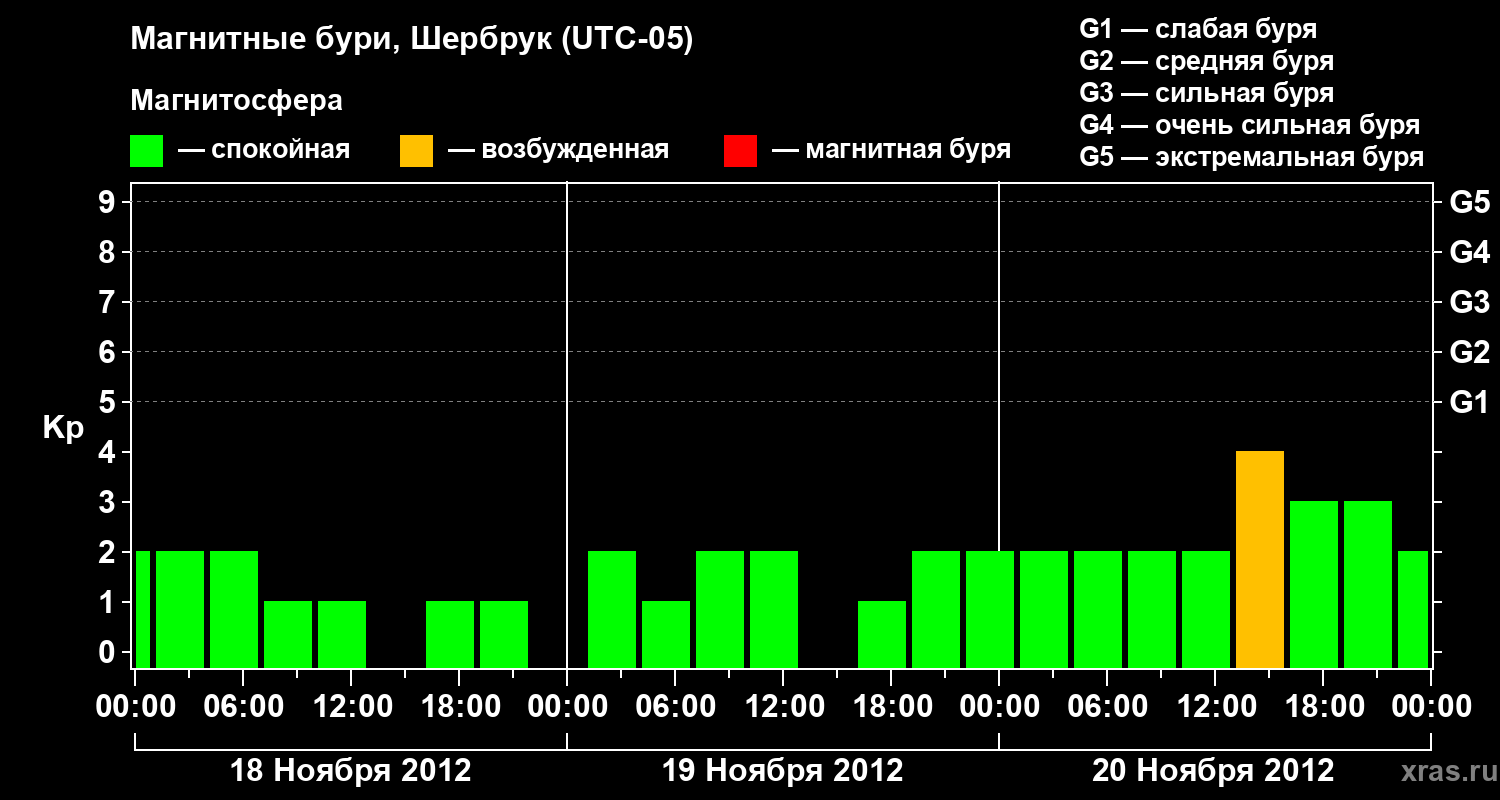The height and width of the screenshot is (800, 1500).
Task: Click the right-axis 'G2' label
Action: (1470, 353)
